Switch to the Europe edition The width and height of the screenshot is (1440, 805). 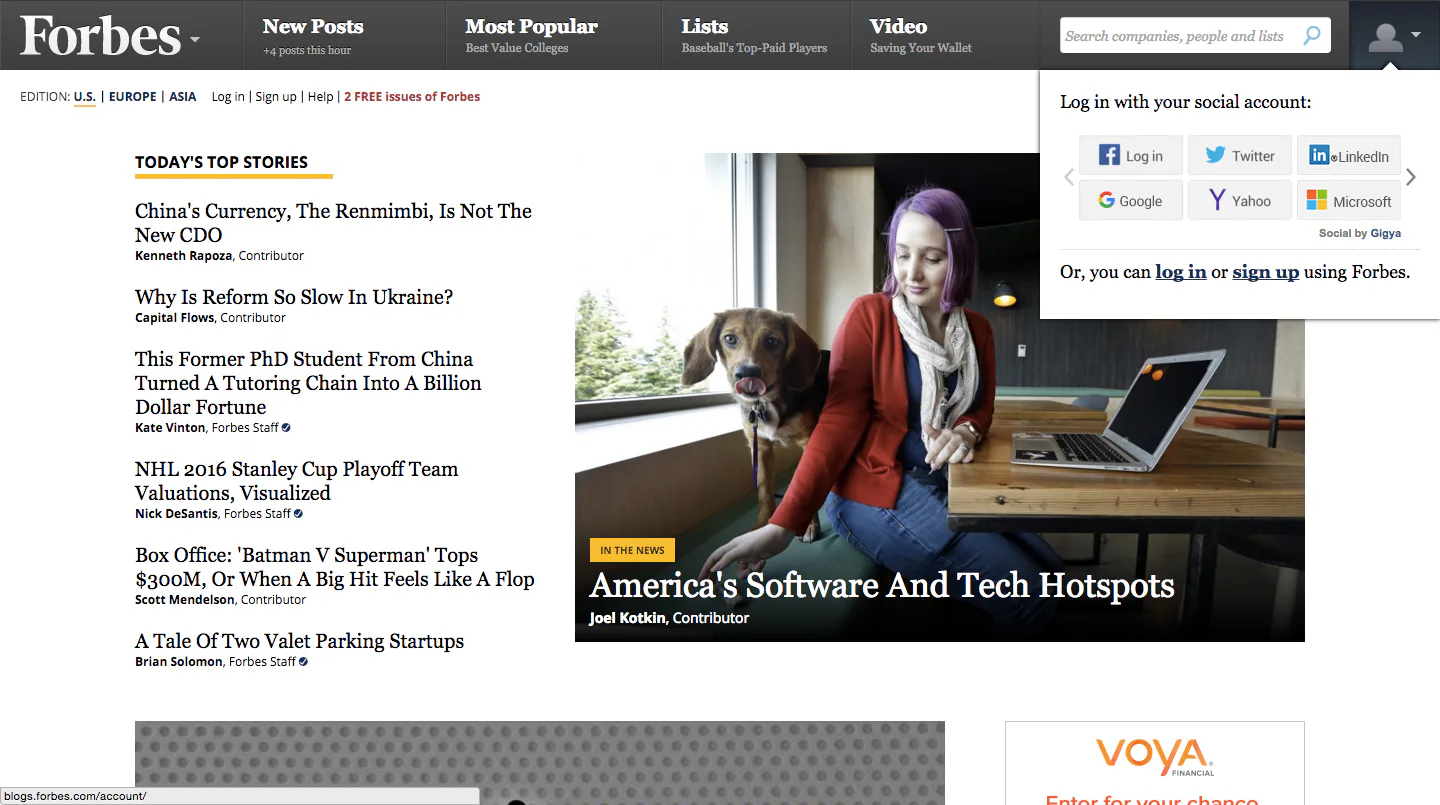pyautogui.click(x=133, y=97)
